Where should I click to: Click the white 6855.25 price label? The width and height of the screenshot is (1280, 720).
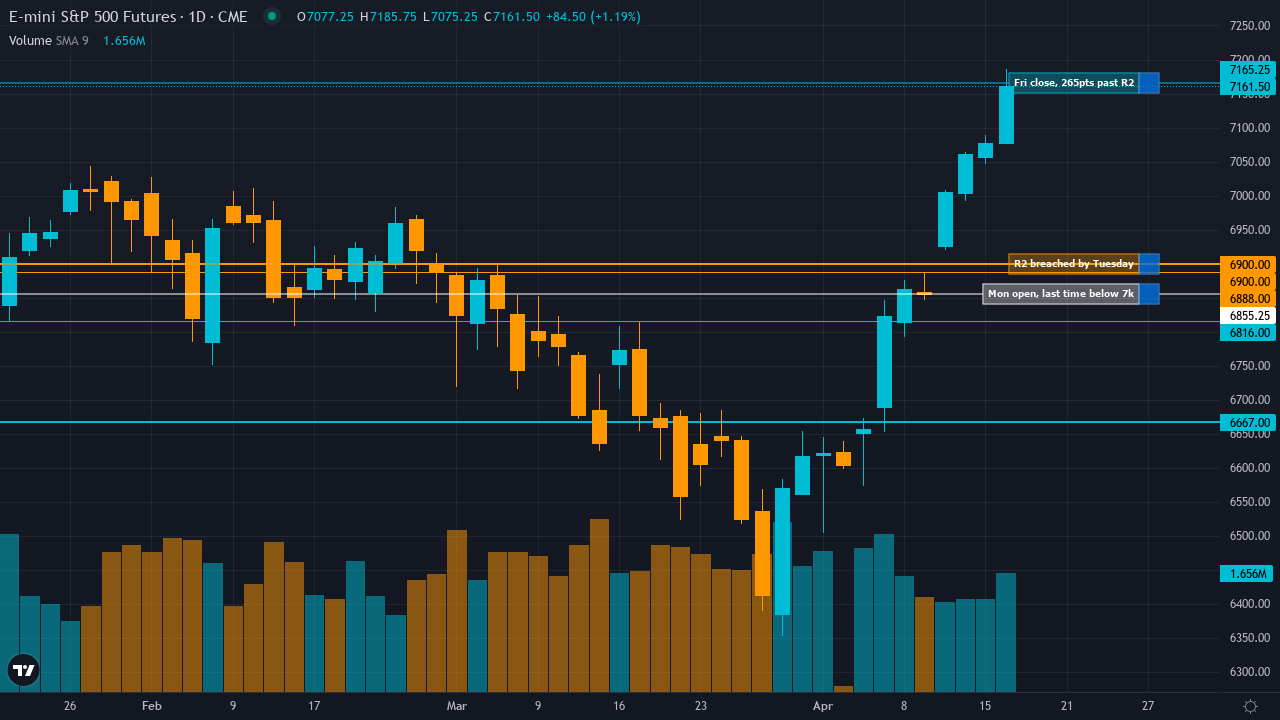click(1248, 315)
